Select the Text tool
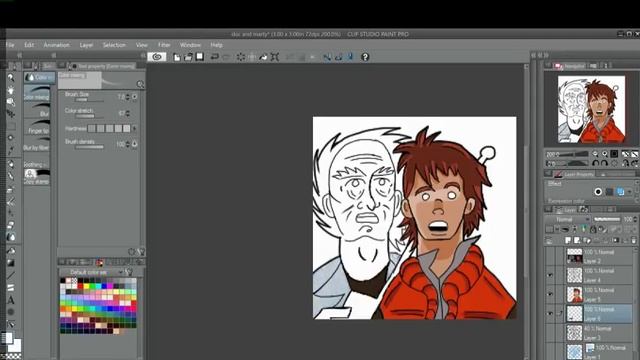The height and width of the screenshot is (360, 640). (x=11, y=300)
